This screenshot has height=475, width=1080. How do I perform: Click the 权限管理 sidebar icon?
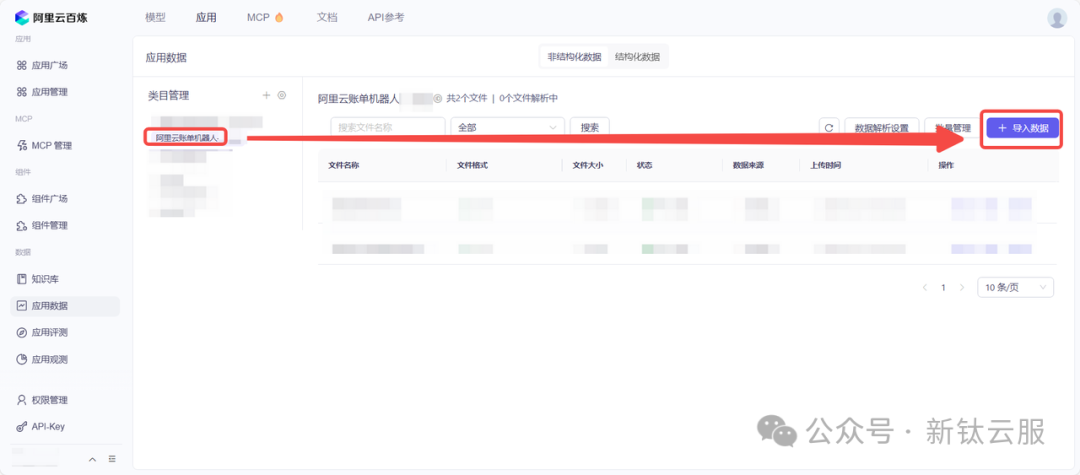click(x=21, y=400)
